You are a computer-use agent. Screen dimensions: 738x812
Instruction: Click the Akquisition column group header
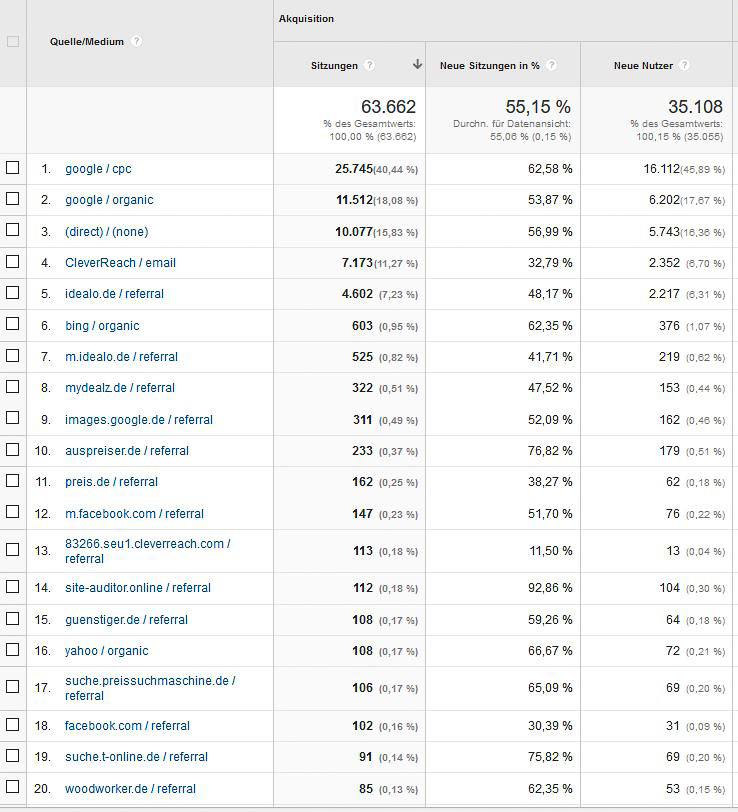(306, 19)
